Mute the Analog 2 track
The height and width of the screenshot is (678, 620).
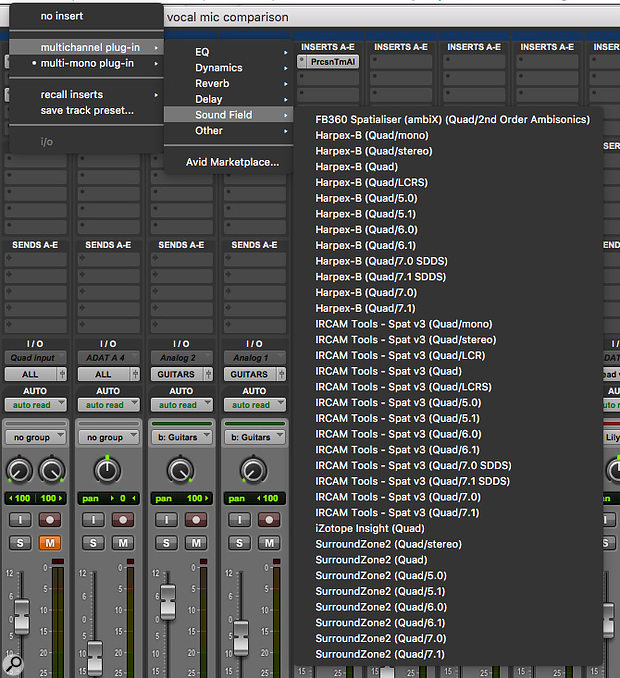[196, 543]
